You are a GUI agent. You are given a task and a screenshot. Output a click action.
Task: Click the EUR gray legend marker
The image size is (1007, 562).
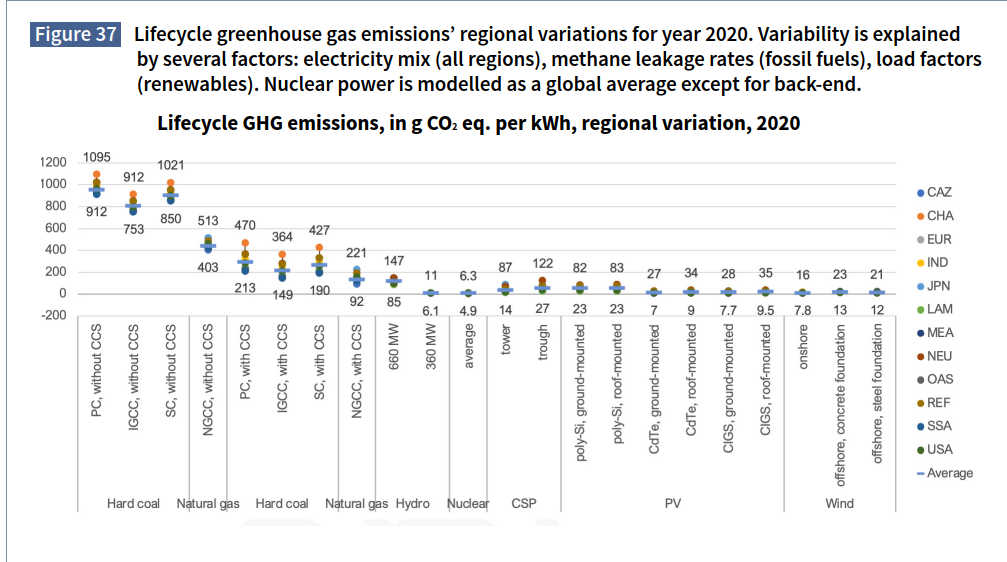[x=920, y=239]
